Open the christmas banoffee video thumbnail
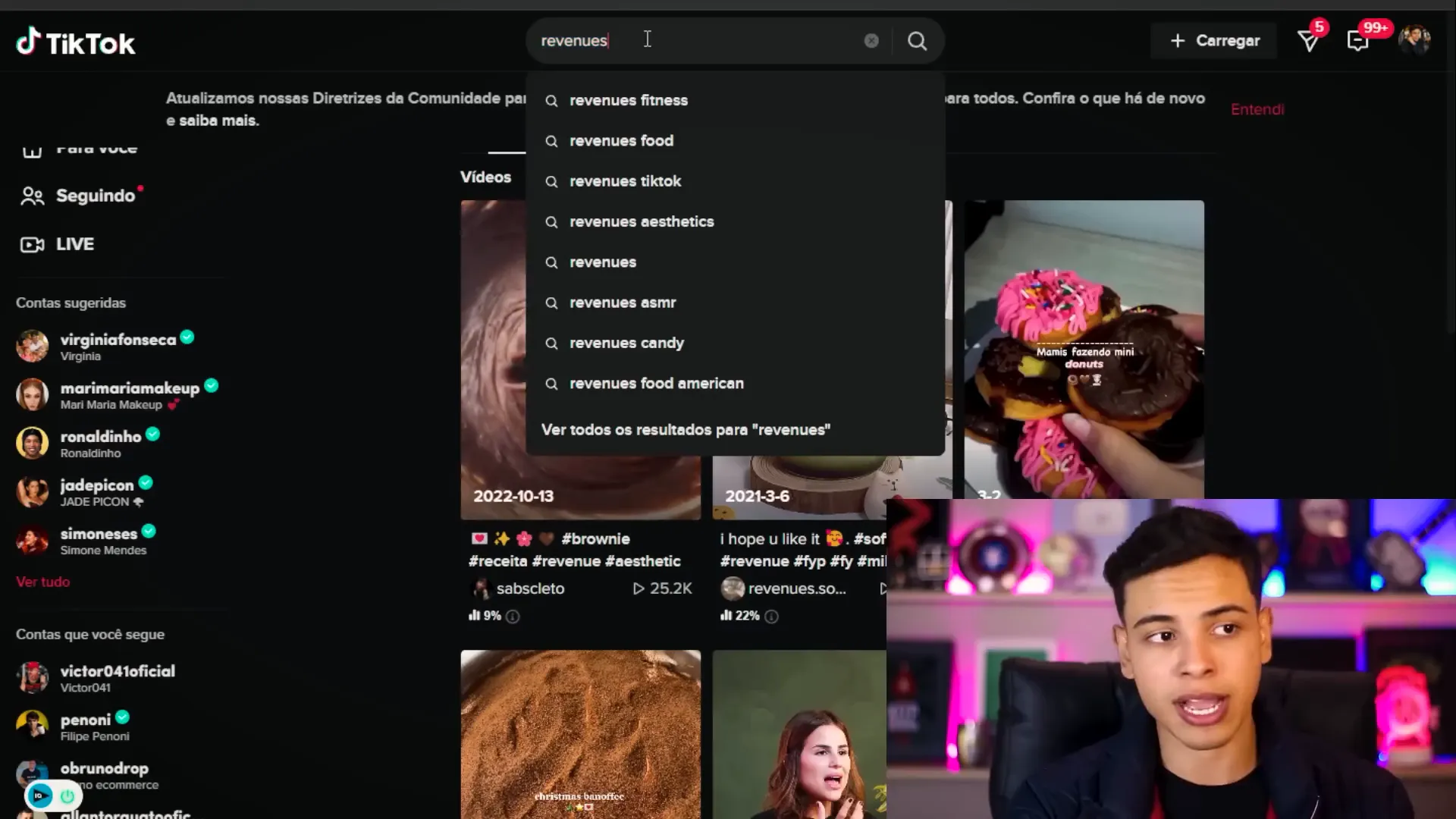This screenshot has height=819, width=1456. coord(580,734)
